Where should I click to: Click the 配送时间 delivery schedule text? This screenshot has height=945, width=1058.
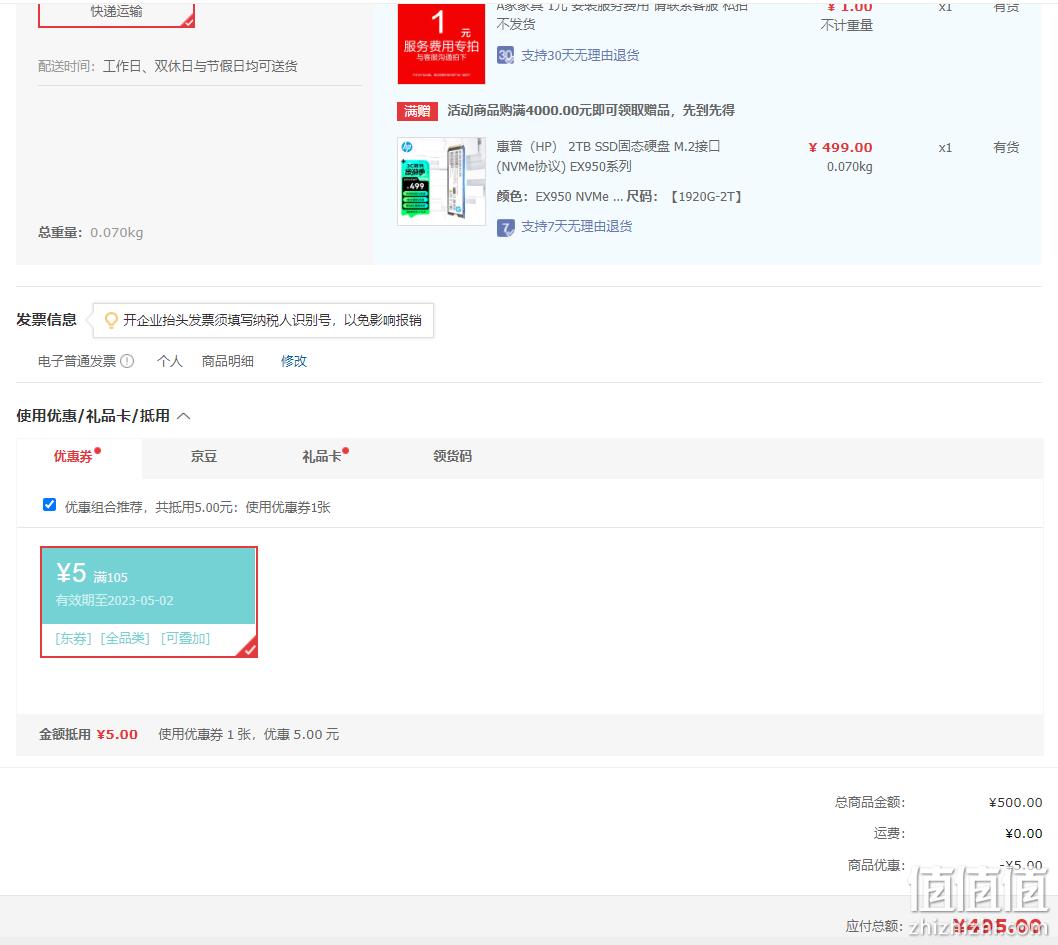coord(167,66)
